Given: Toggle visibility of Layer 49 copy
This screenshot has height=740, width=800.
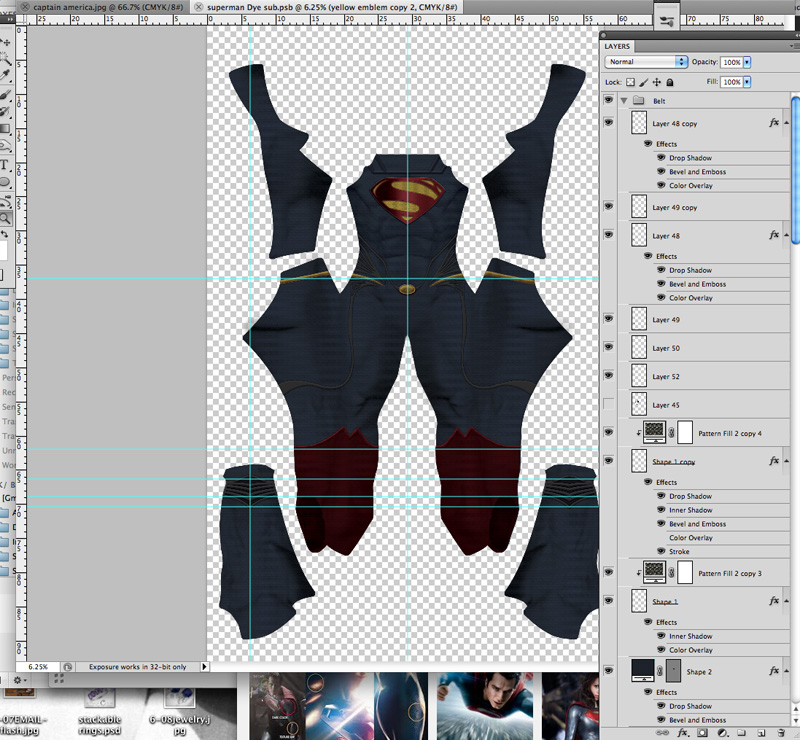Looking at the screenshot, I should click(608, 206).
